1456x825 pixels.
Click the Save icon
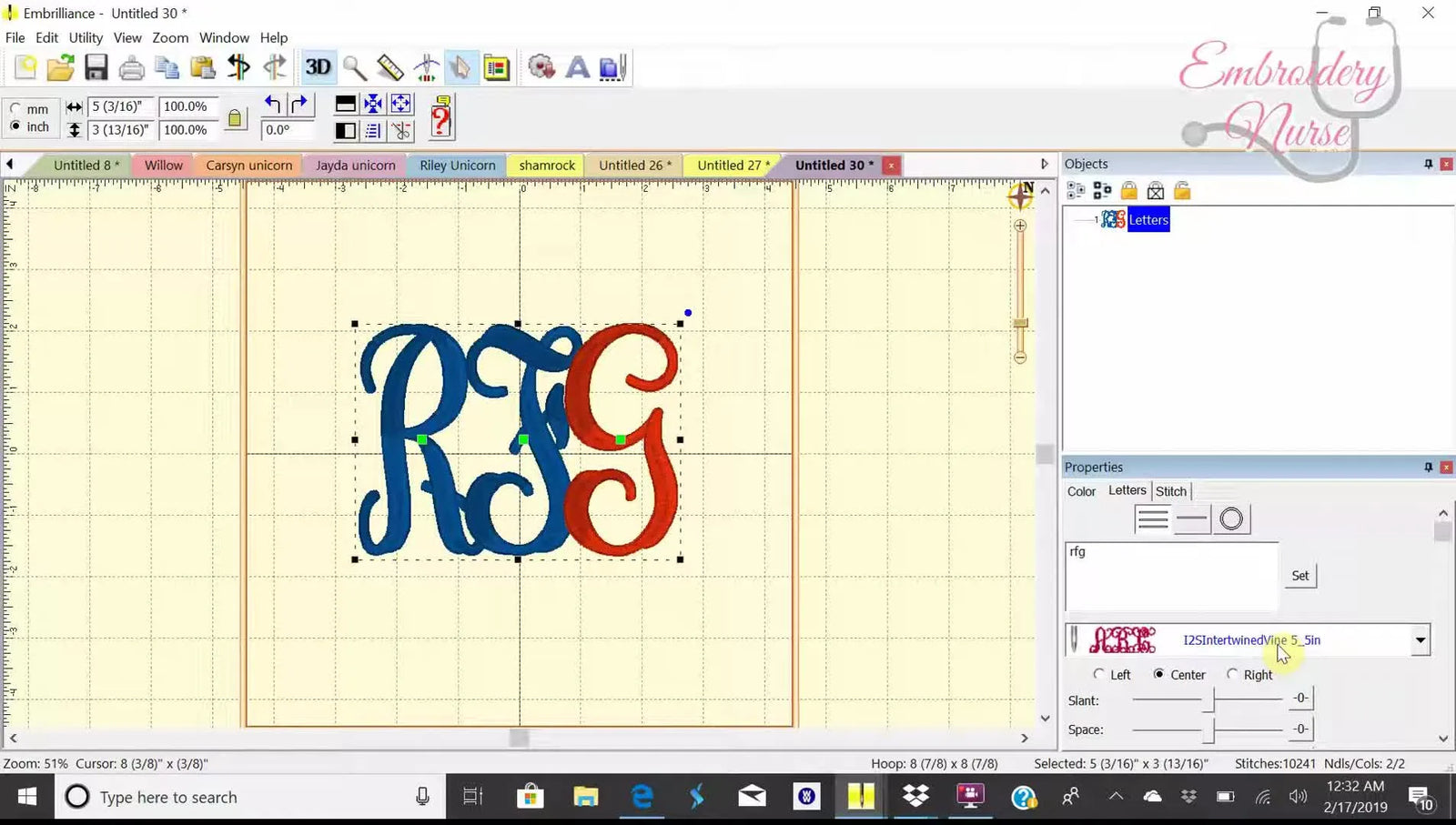(96, 67)
